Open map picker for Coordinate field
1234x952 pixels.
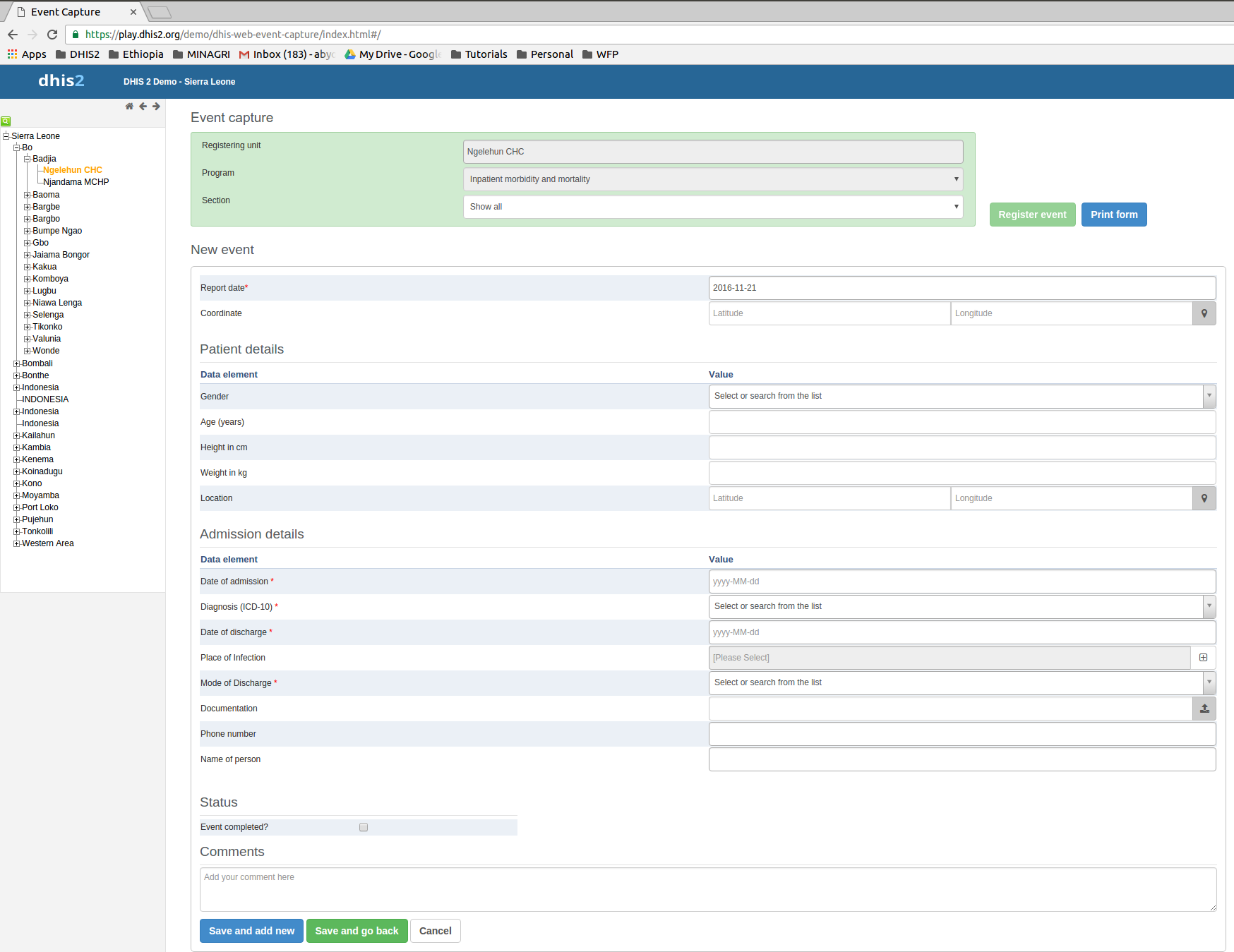coord(1204,313)
